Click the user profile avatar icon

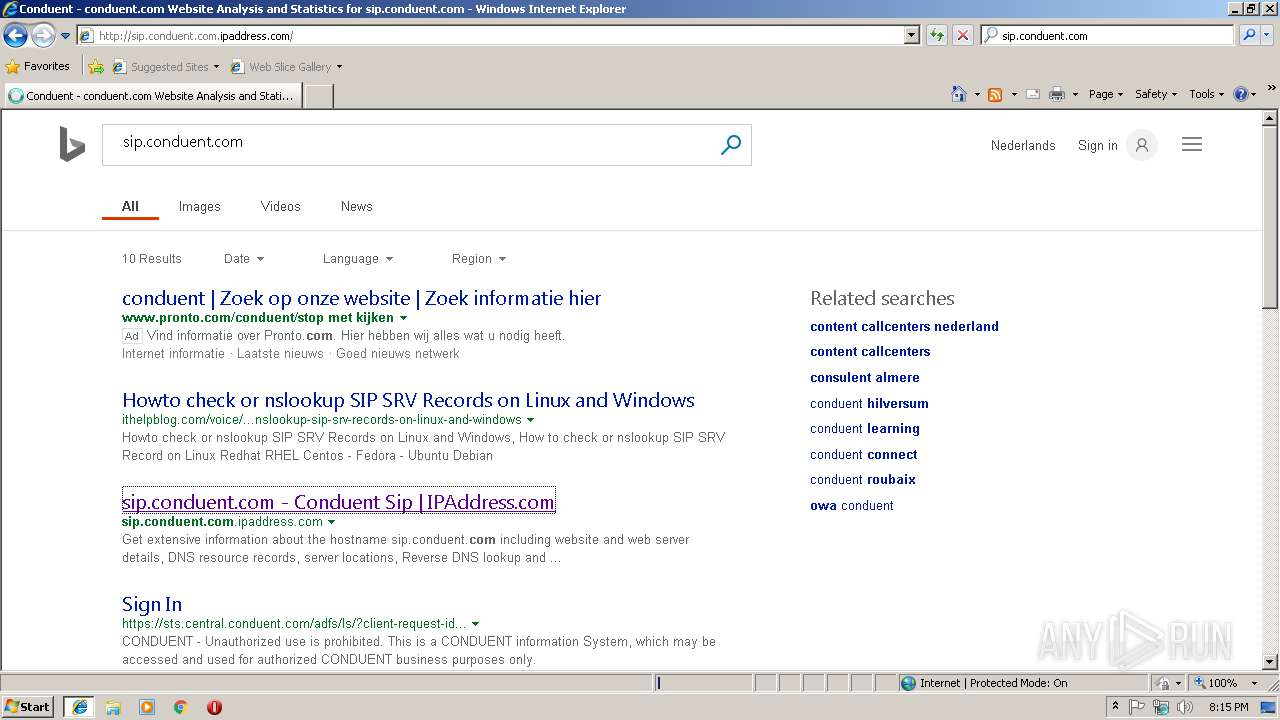pyautogui.click(x=1141, y=145)
